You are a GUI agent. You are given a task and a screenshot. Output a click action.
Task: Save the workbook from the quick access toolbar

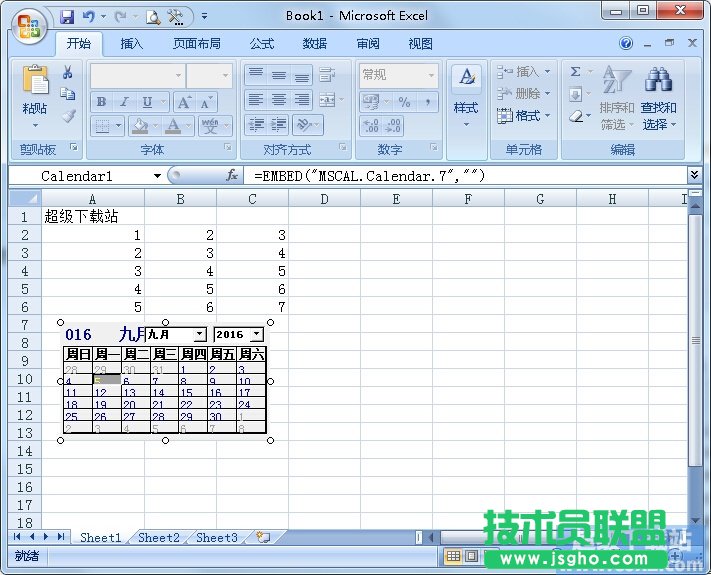67,17
